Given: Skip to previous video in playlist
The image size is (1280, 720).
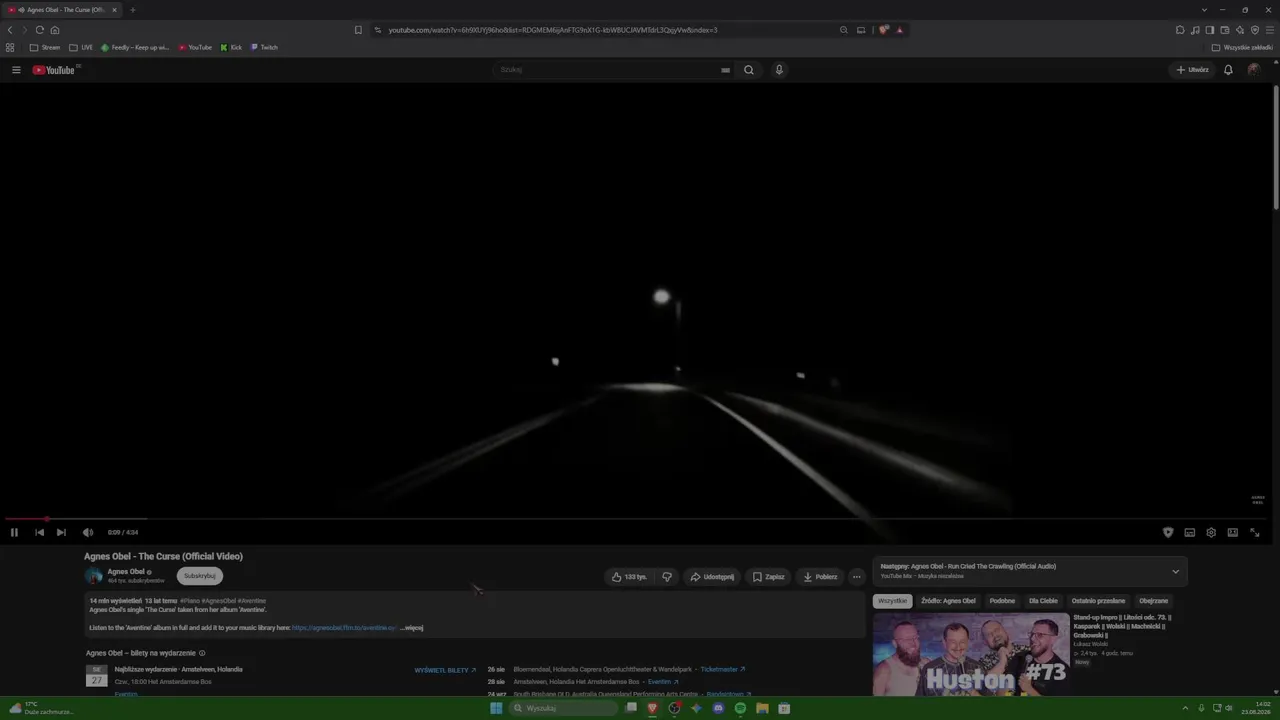Looking at the screenshot, I should pyautogui.click(x=39, y=533).
